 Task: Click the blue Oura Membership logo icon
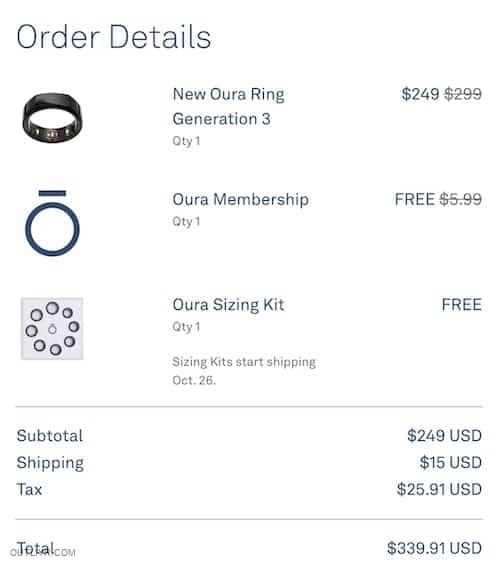pos(53,223)
